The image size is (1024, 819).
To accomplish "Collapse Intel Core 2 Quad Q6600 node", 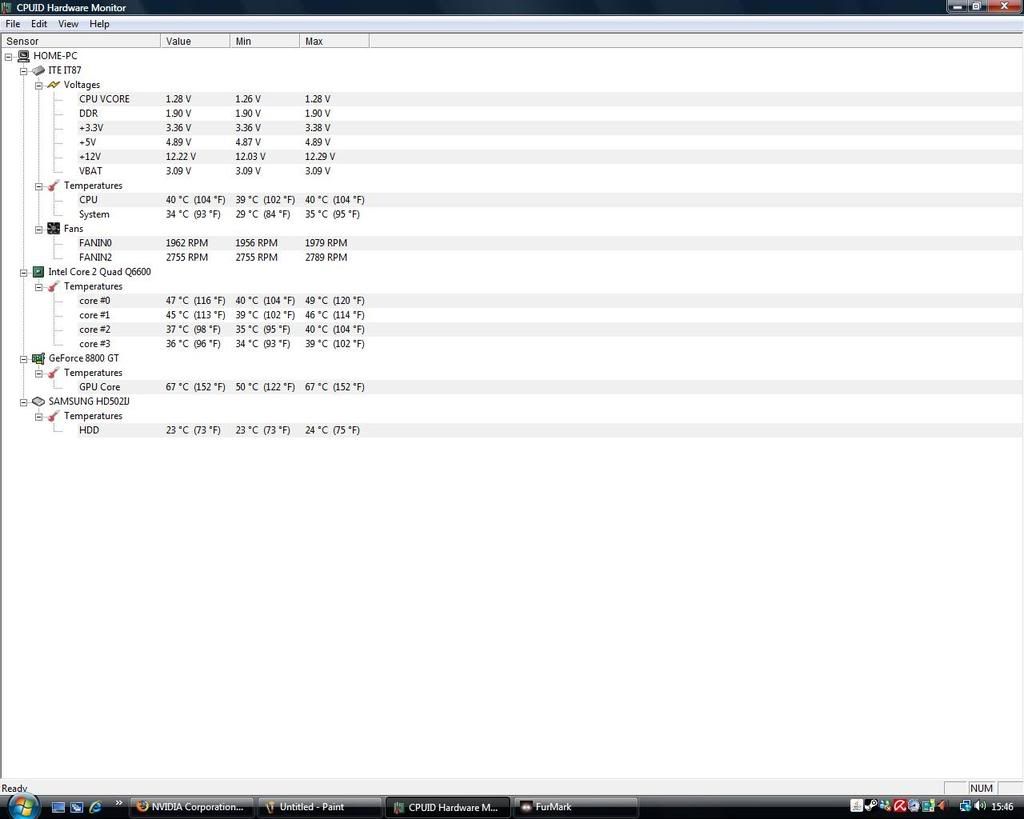I will click(24, 272).
